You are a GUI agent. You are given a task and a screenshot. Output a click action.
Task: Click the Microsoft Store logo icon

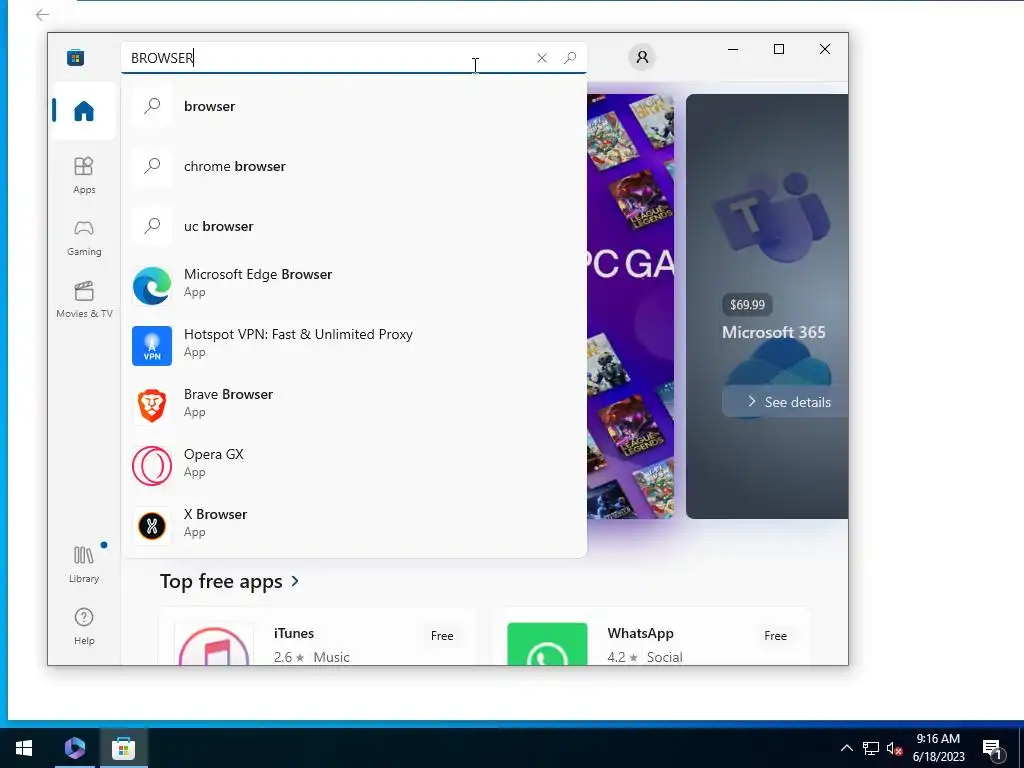coord(75,57)
